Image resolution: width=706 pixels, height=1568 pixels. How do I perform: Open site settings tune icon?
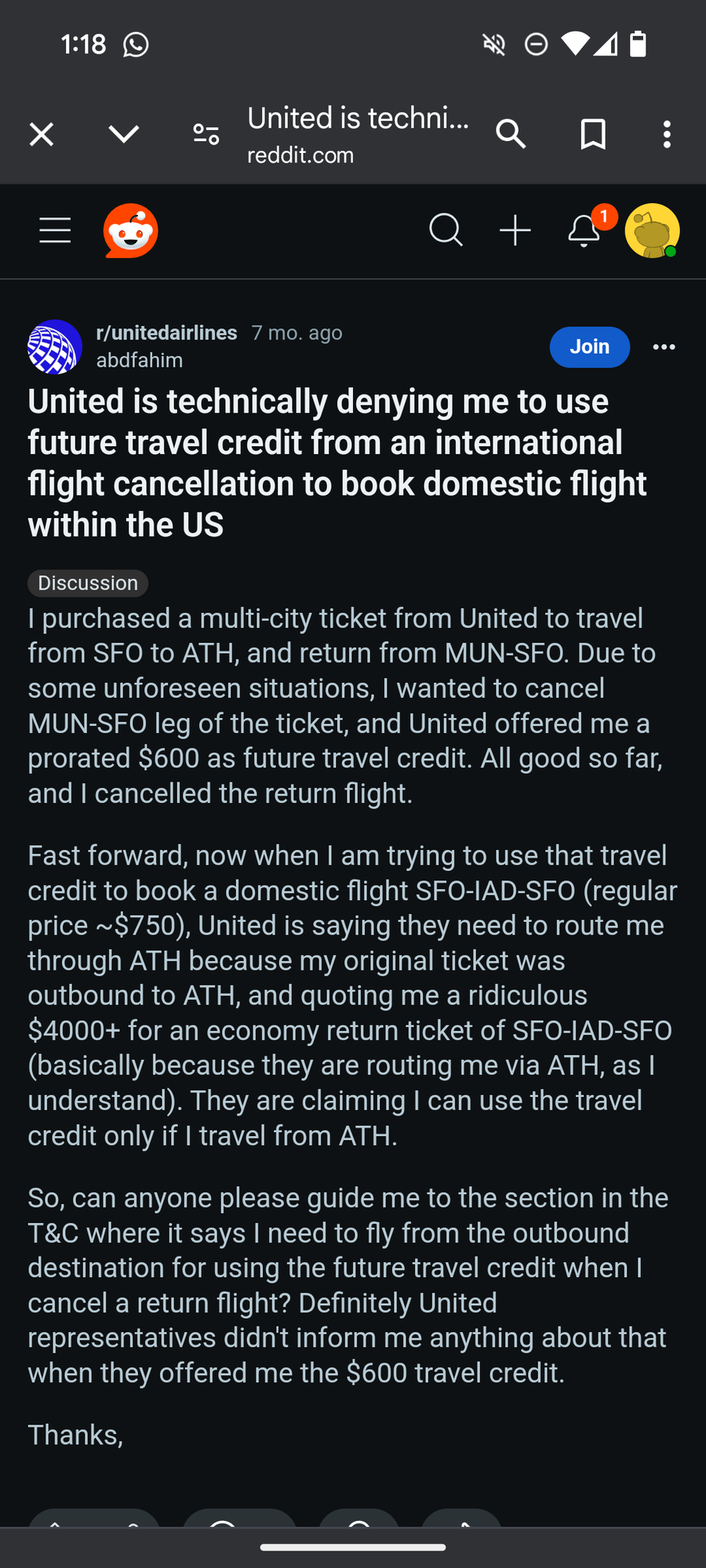coord(206,135)
